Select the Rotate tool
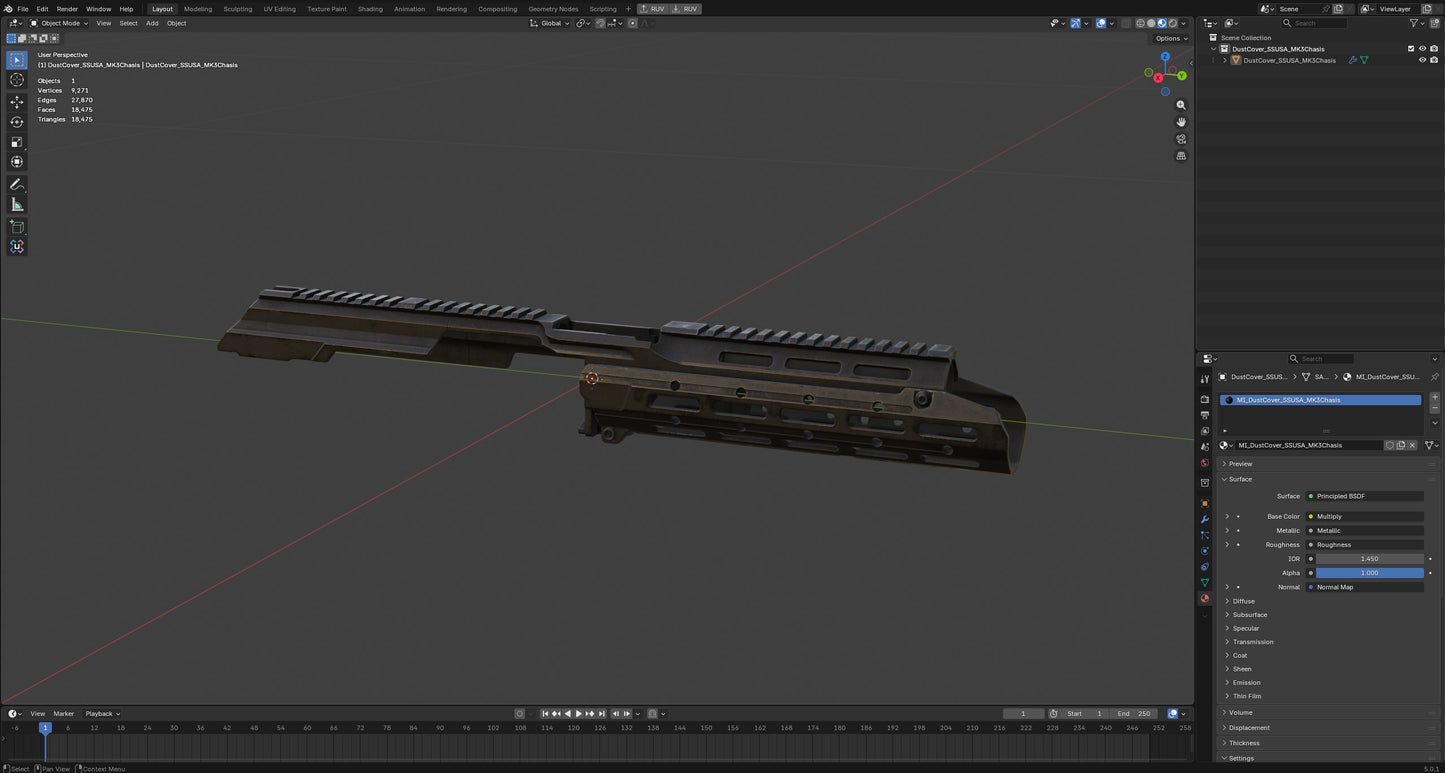Viewport: 1445px width, 773px height. coord(17,122)
